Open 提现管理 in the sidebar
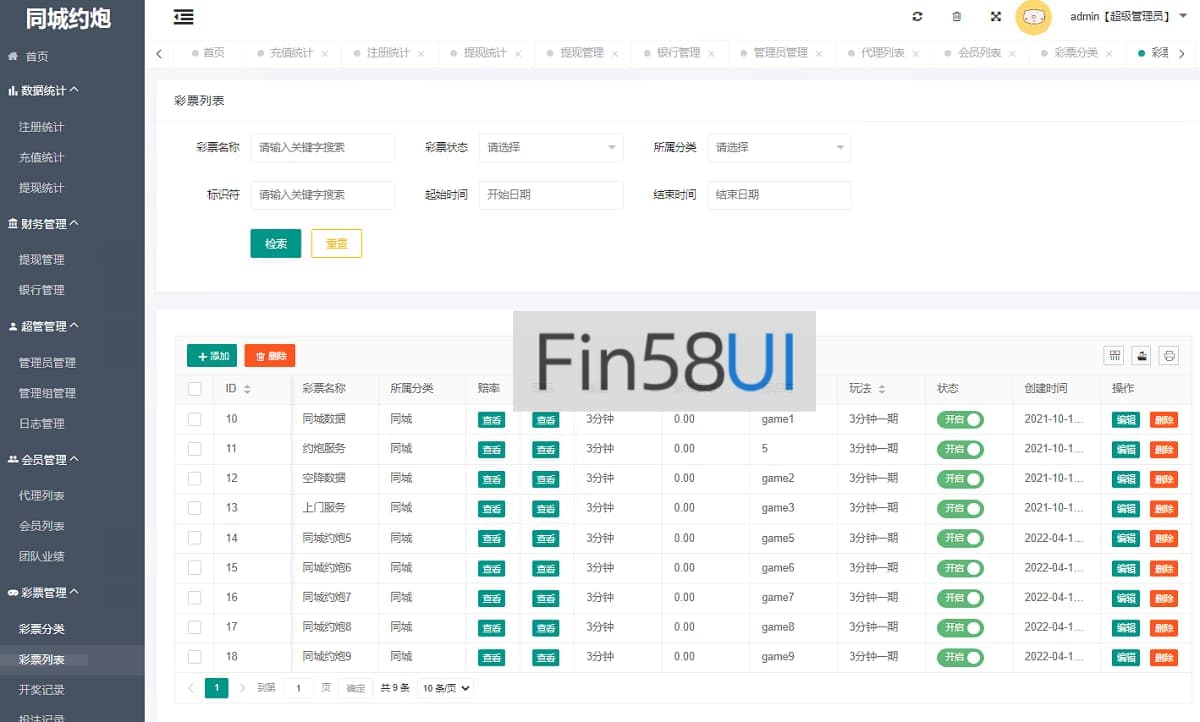Screen dimensions: 1200x722 (x=42, y=260)
